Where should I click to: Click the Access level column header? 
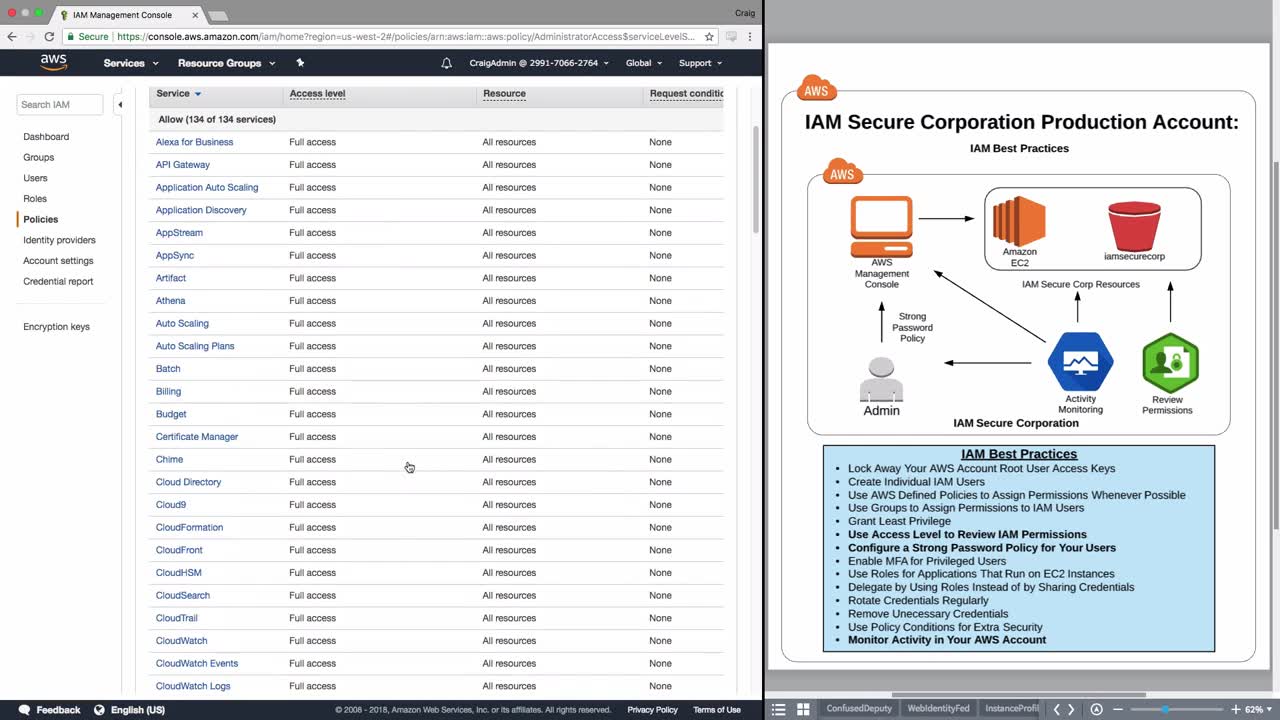coord(317,94)
